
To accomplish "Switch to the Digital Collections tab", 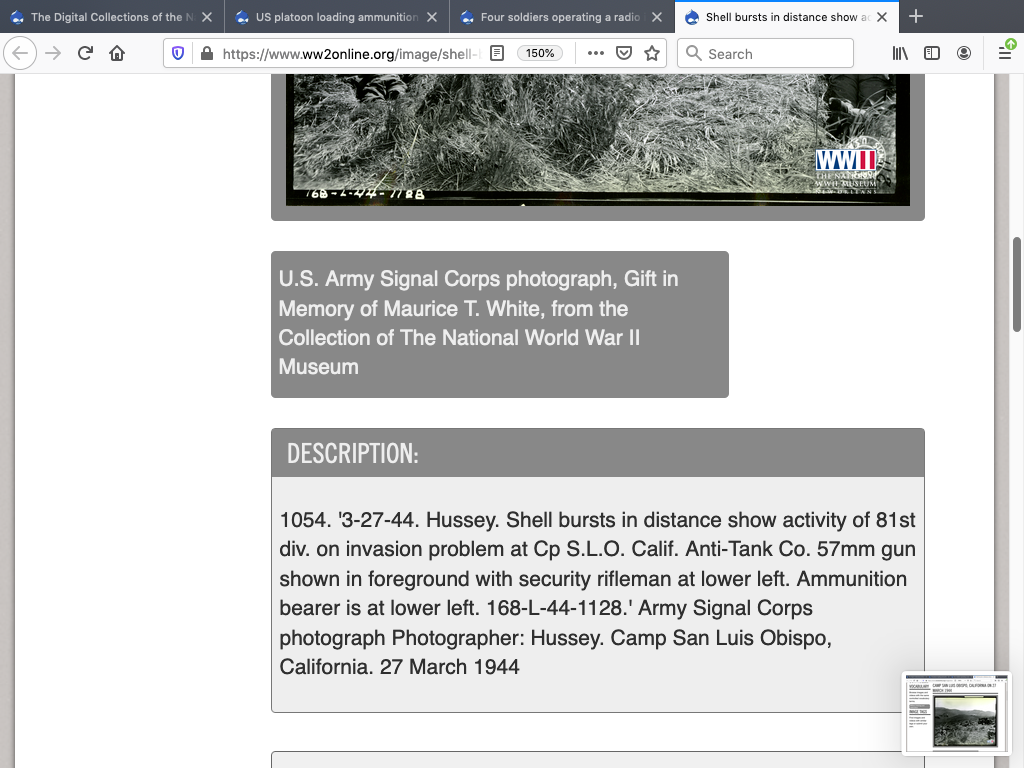I will [105, 17].
